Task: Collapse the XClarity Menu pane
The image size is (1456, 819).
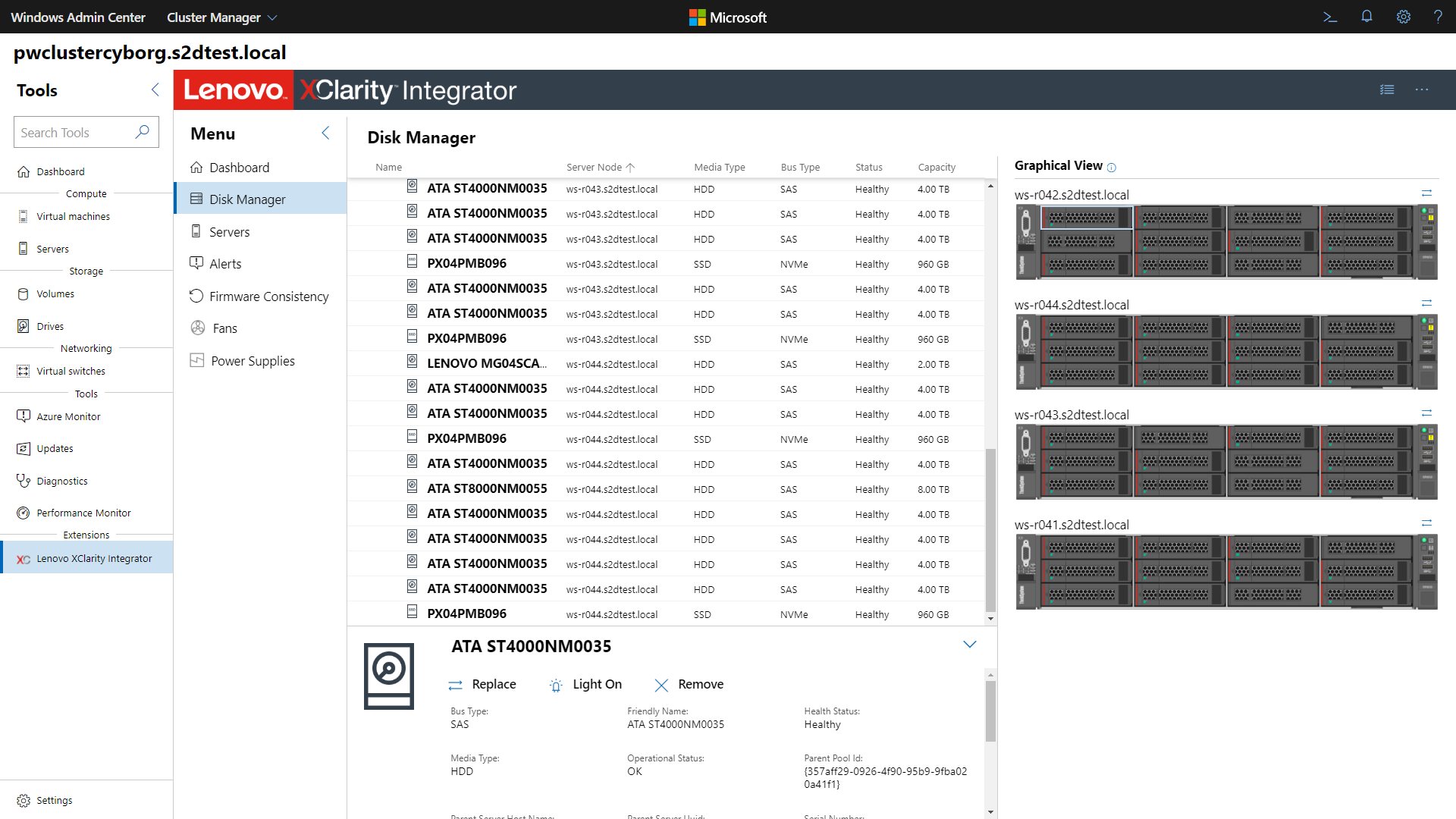Action: pos(325,133)
